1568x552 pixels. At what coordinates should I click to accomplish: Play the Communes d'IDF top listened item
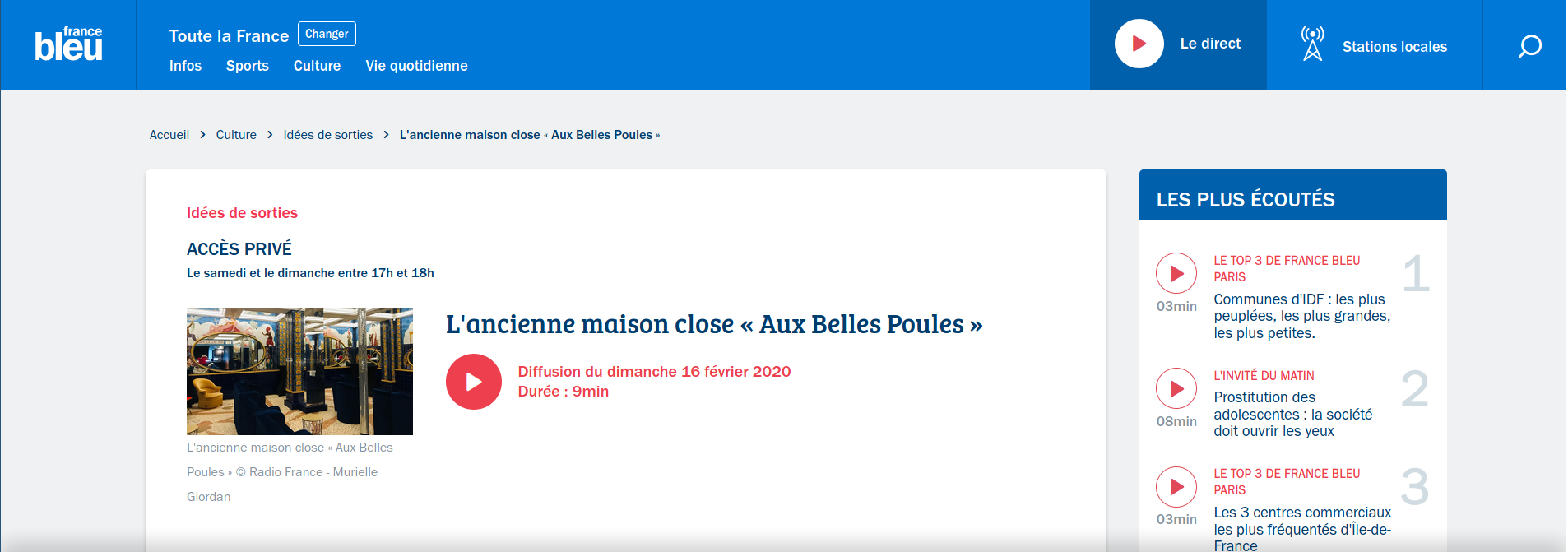[1176, 273]
